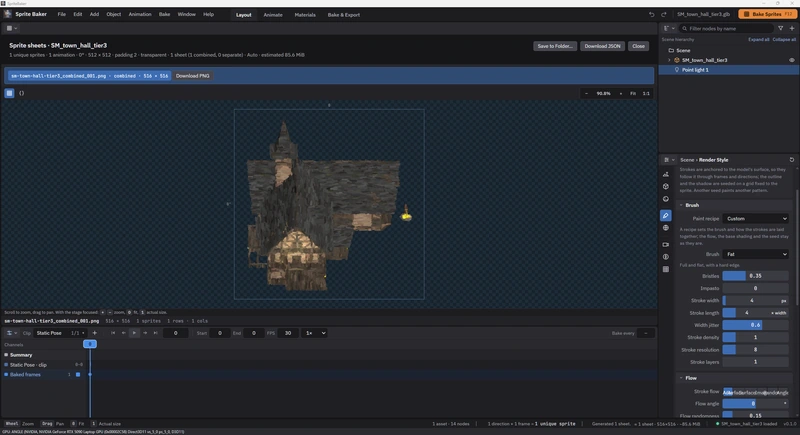Open the Bake menu
The image size is (800, 435).
click(x=164, y=14)
